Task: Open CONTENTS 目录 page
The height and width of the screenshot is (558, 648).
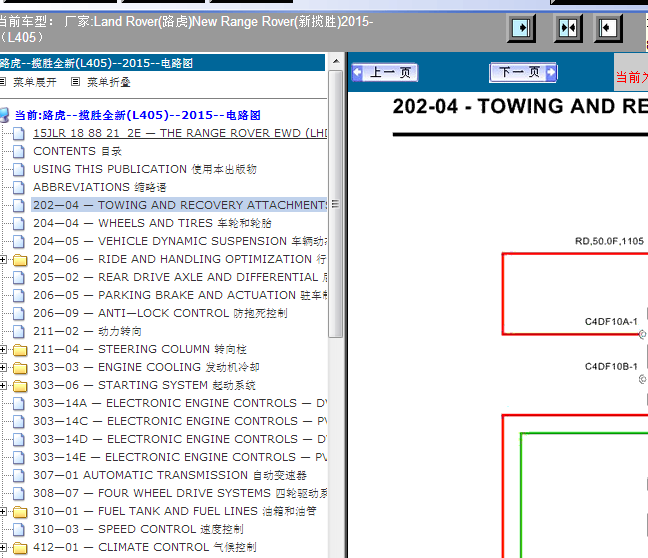Action: (x=78, y=151)
